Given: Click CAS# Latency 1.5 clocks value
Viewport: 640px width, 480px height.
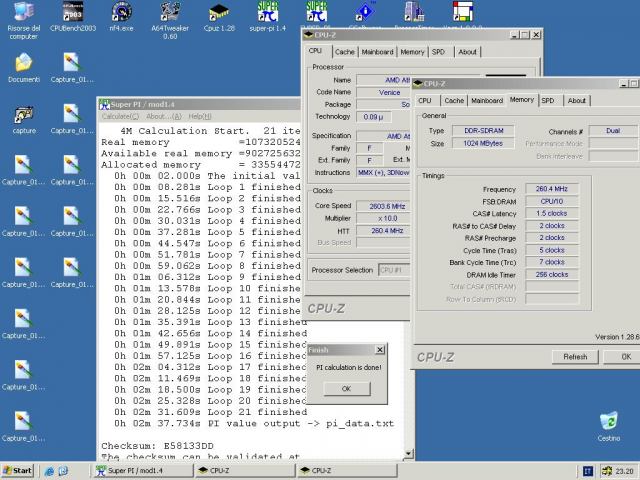Looking at the screenshot, I should pos(552,213).
